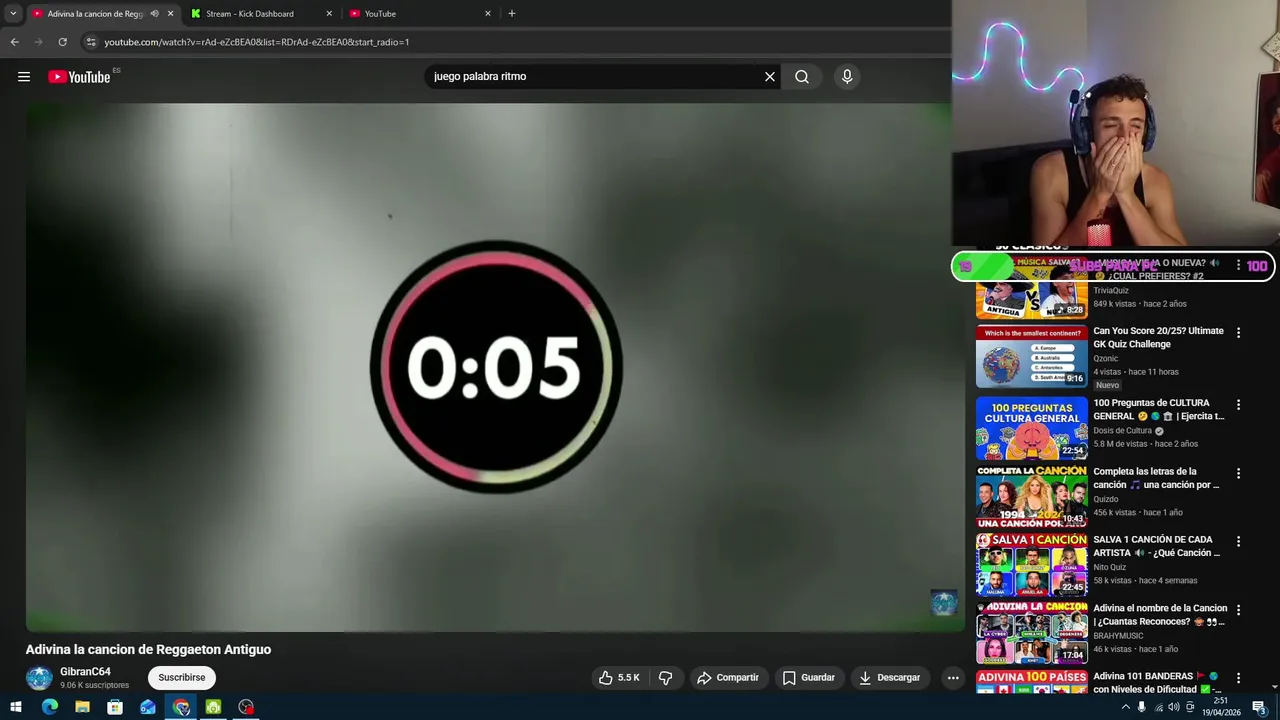Close the second YouTube tab
The image size is (1280, 720).
tap(488, 14)
